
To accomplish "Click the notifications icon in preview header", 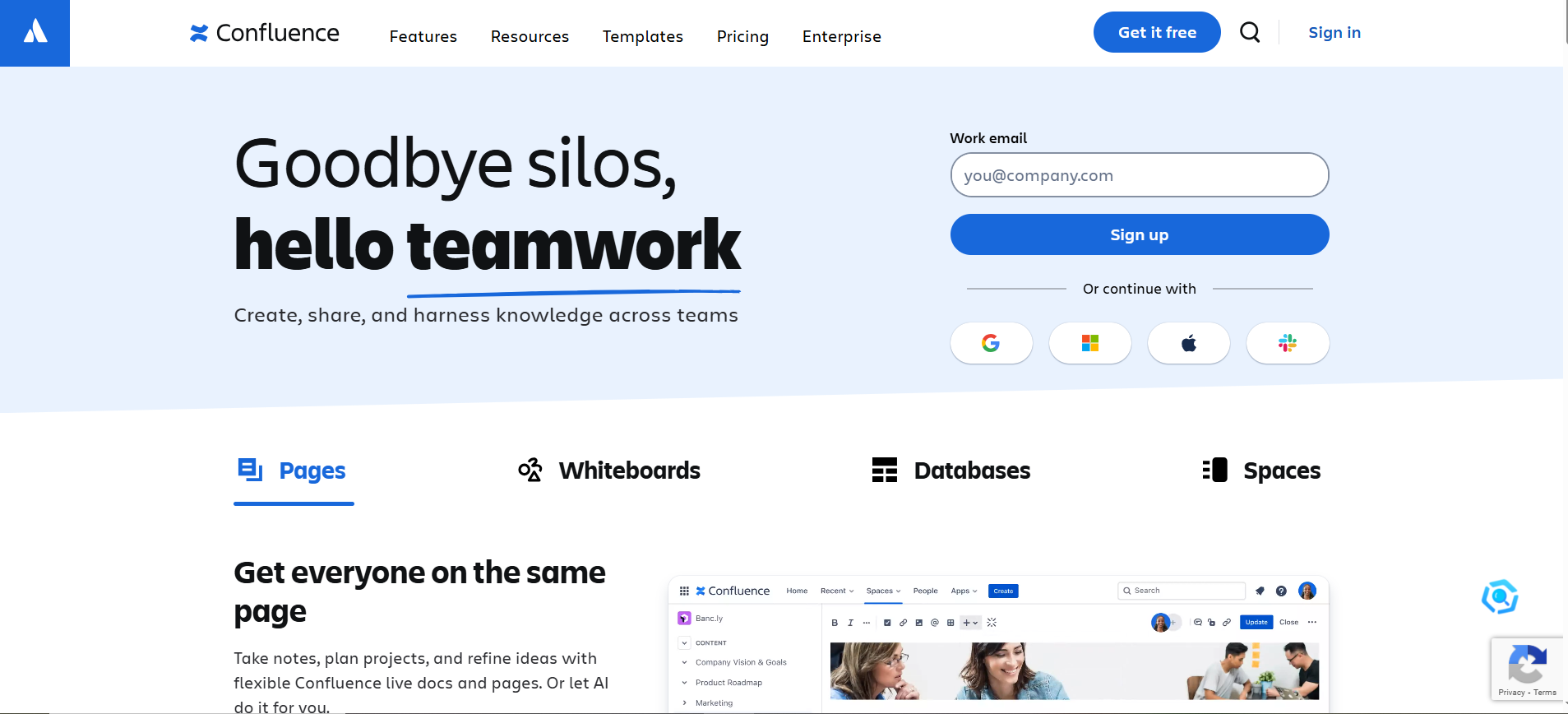I will [x=1260, y=591].
